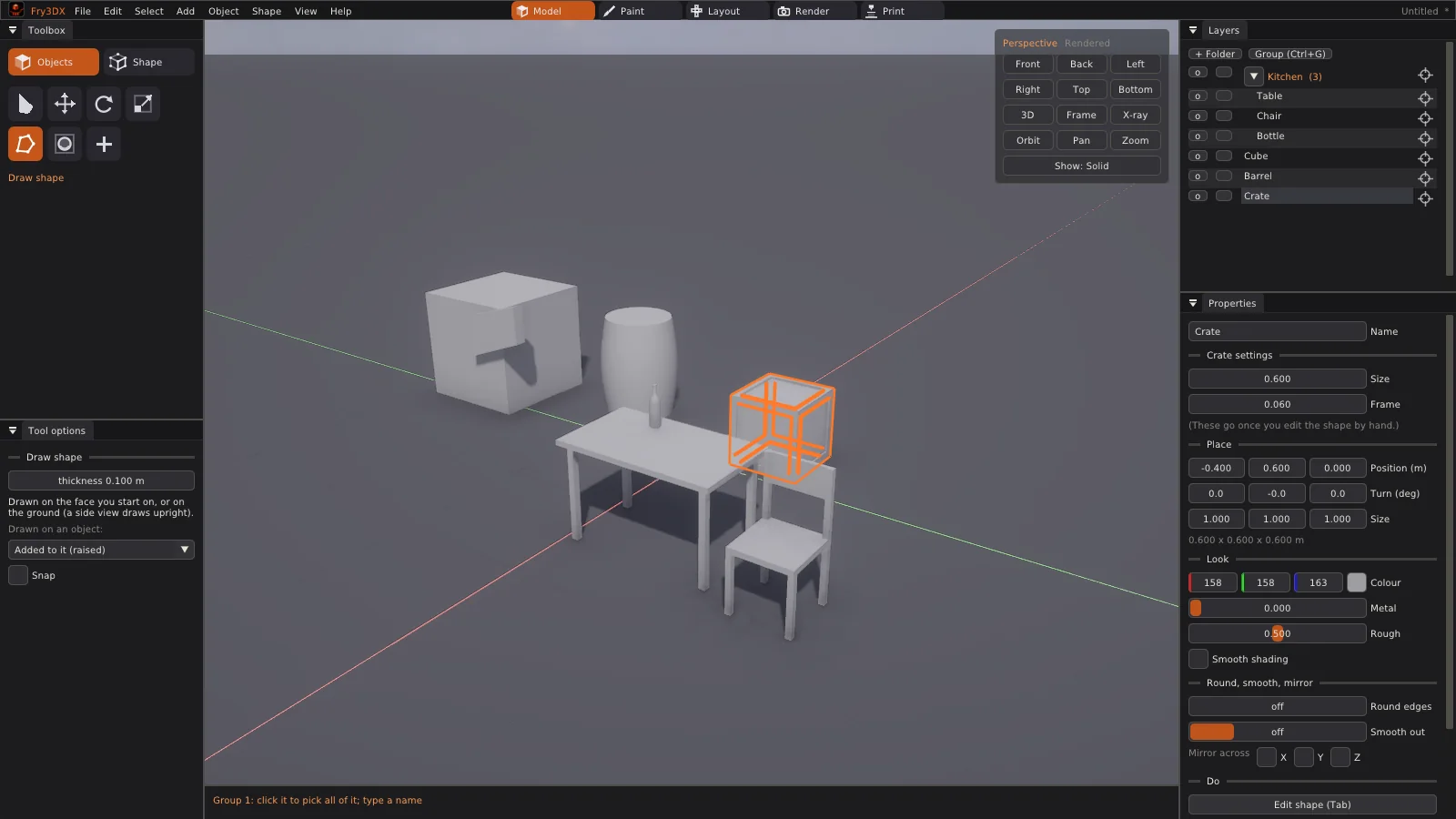Collapse the Kitchen group triangle
Image resolution: width=1456 pixels, height=819 pixels.
coord(1254,76)
